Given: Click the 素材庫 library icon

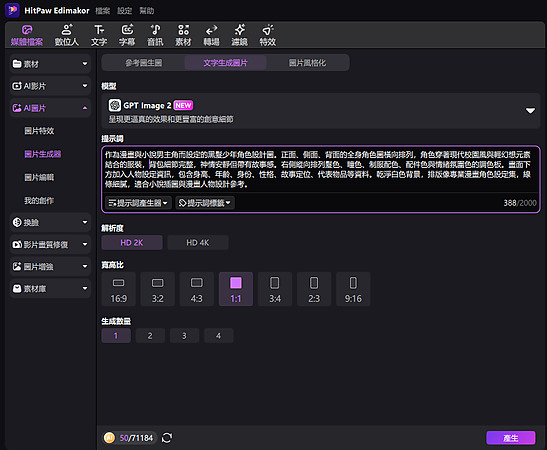Looking at the screenshot, I should tap(17, 288).
